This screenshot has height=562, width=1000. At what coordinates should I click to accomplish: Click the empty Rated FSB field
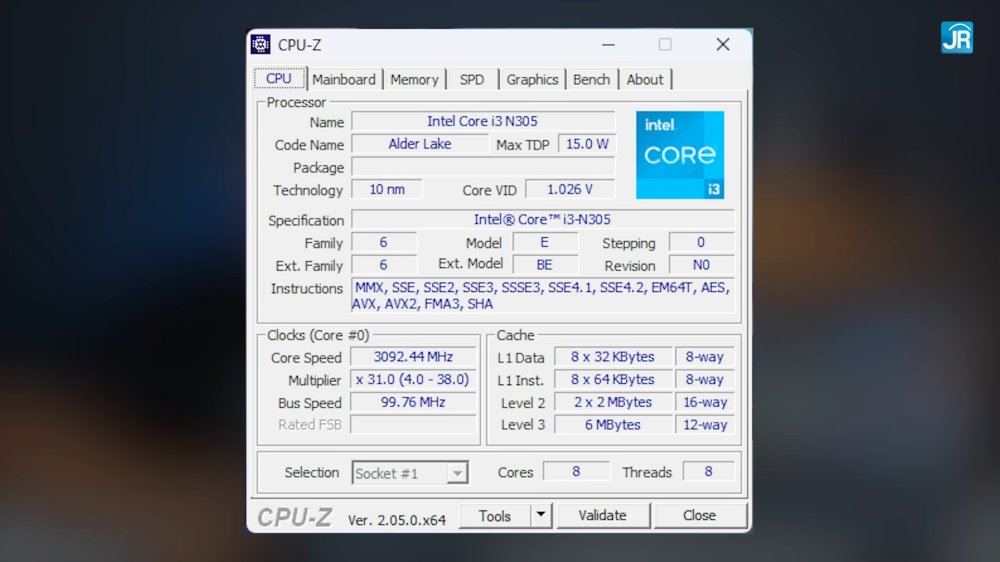(413, 424)
